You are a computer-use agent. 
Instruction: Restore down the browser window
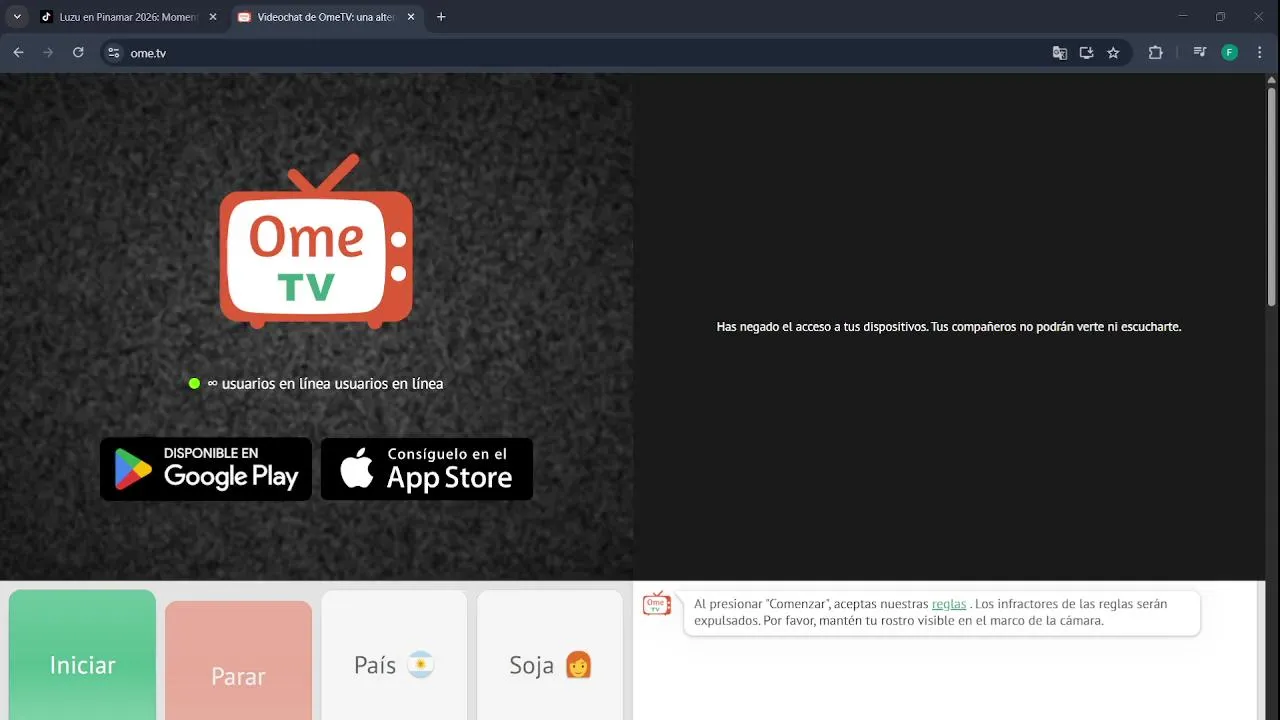coord(1220,16)
